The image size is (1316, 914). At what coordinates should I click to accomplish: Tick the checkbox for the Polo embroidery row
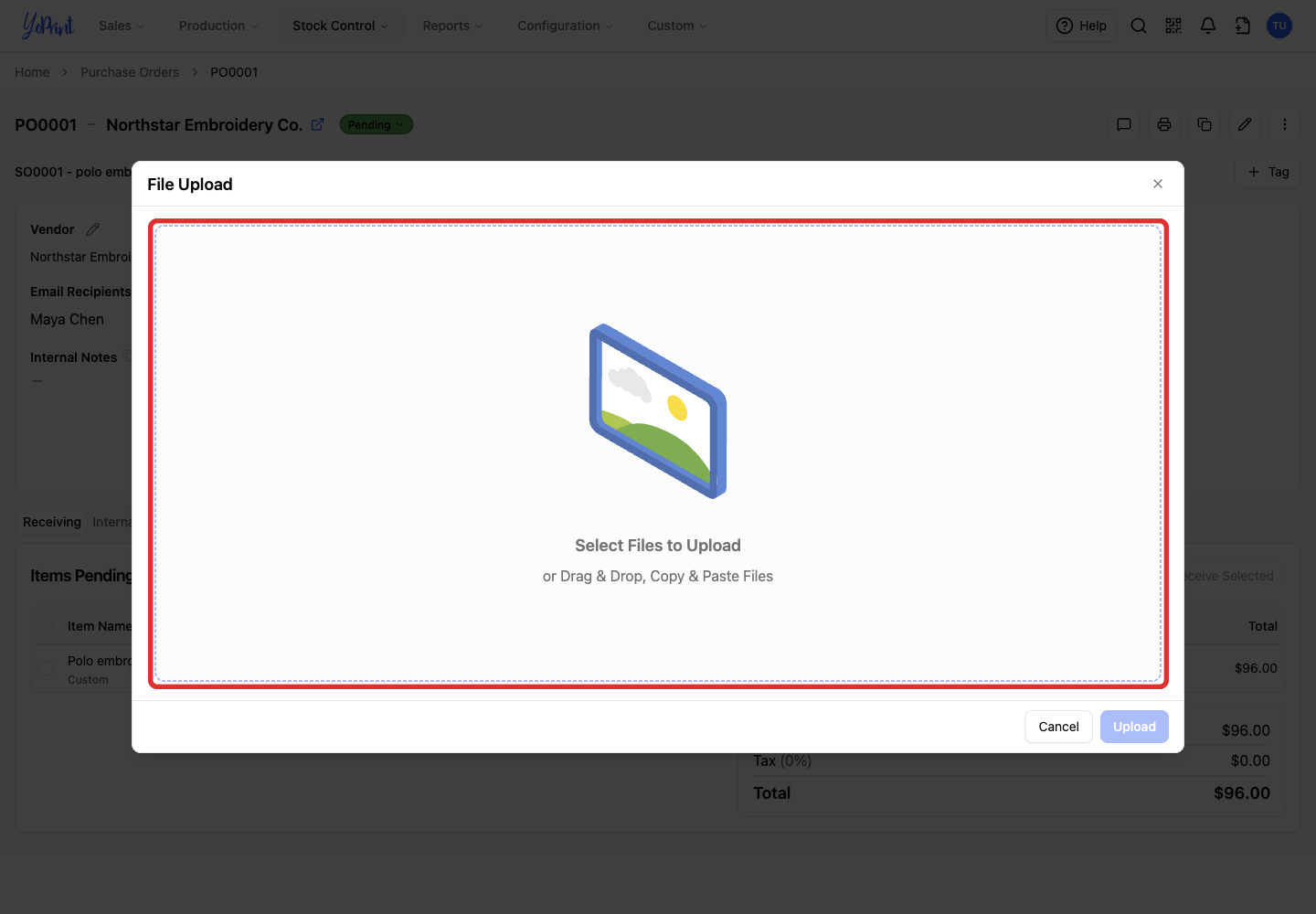[46, 668]
